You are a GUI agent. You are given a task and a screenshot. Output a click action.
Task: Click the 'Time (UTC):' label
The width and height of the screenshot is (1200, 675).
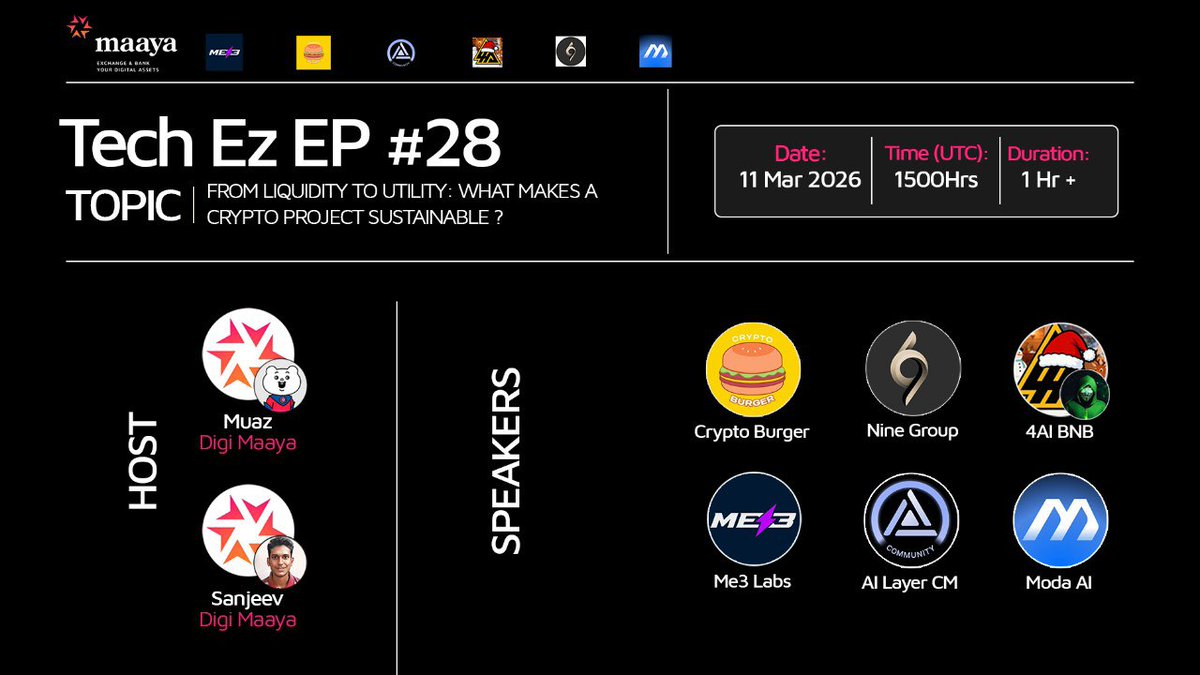(936, 154)
